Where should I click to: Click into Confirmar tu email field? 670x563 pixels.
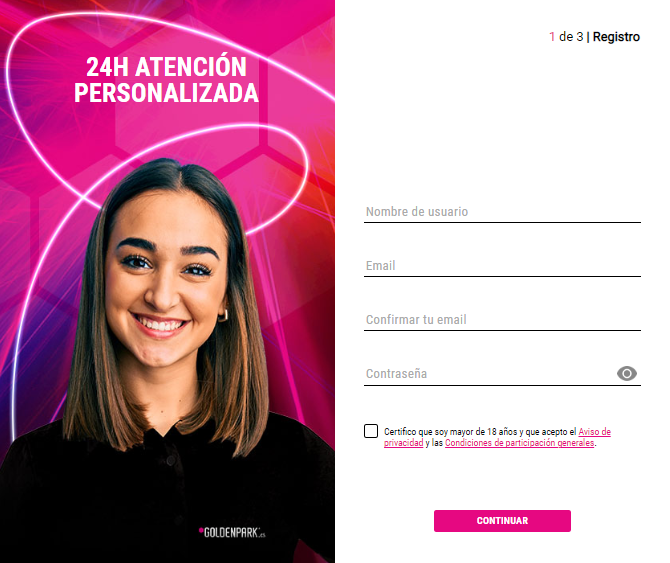click(x=502, y=320)
